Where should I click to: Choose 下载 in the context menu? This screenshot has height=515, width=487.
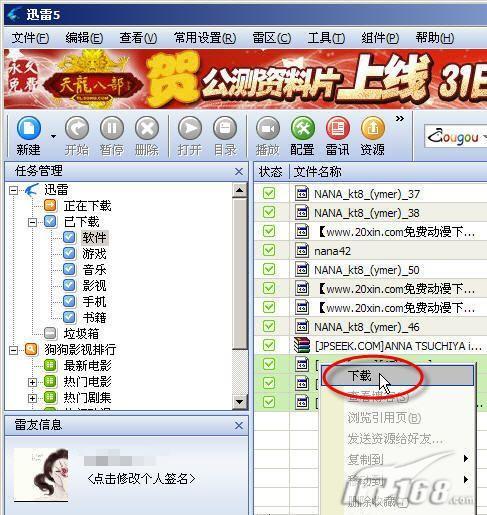tap(397, 376)
